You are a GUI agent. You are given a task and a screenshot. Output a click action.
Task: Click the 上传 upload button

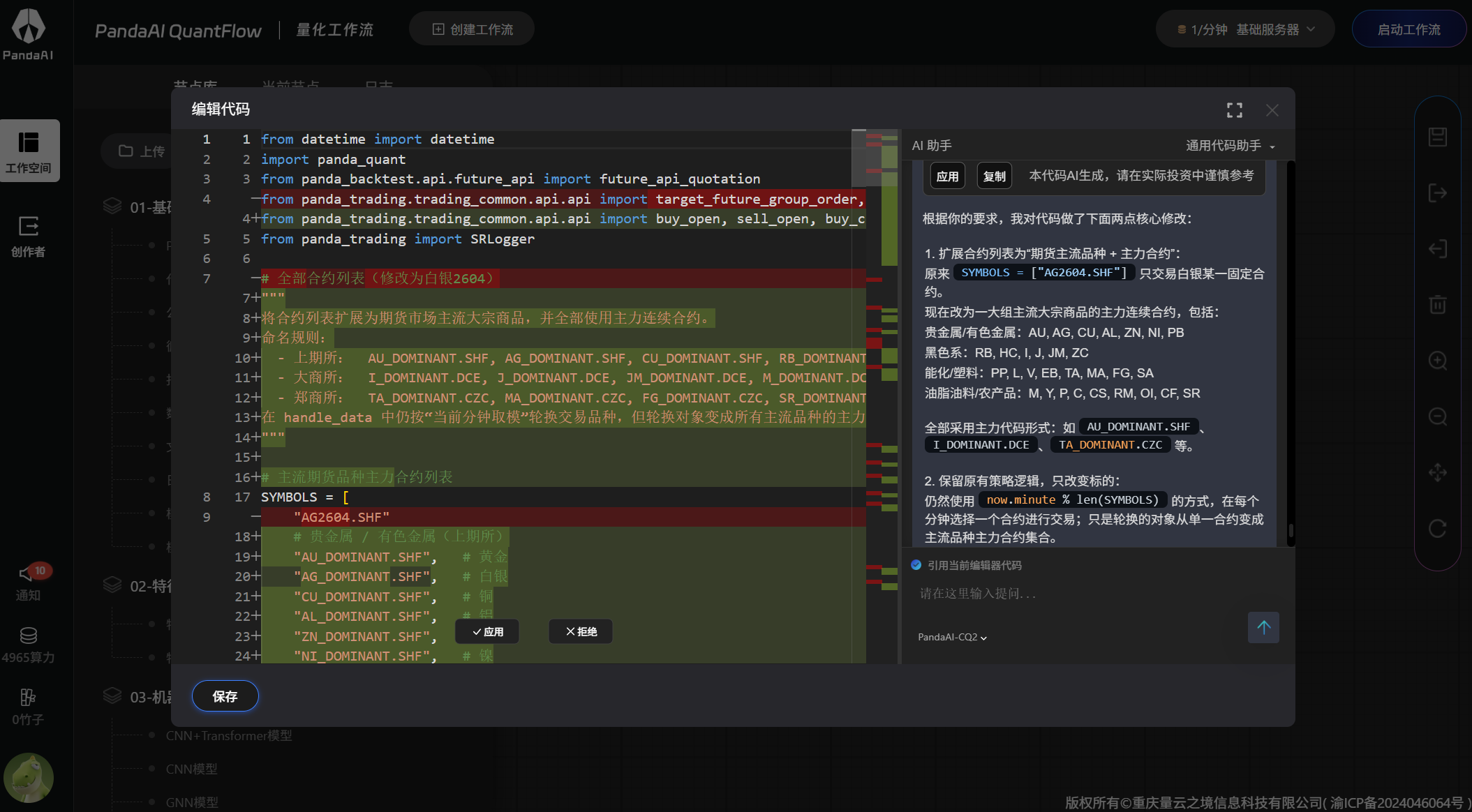[142, 151]
